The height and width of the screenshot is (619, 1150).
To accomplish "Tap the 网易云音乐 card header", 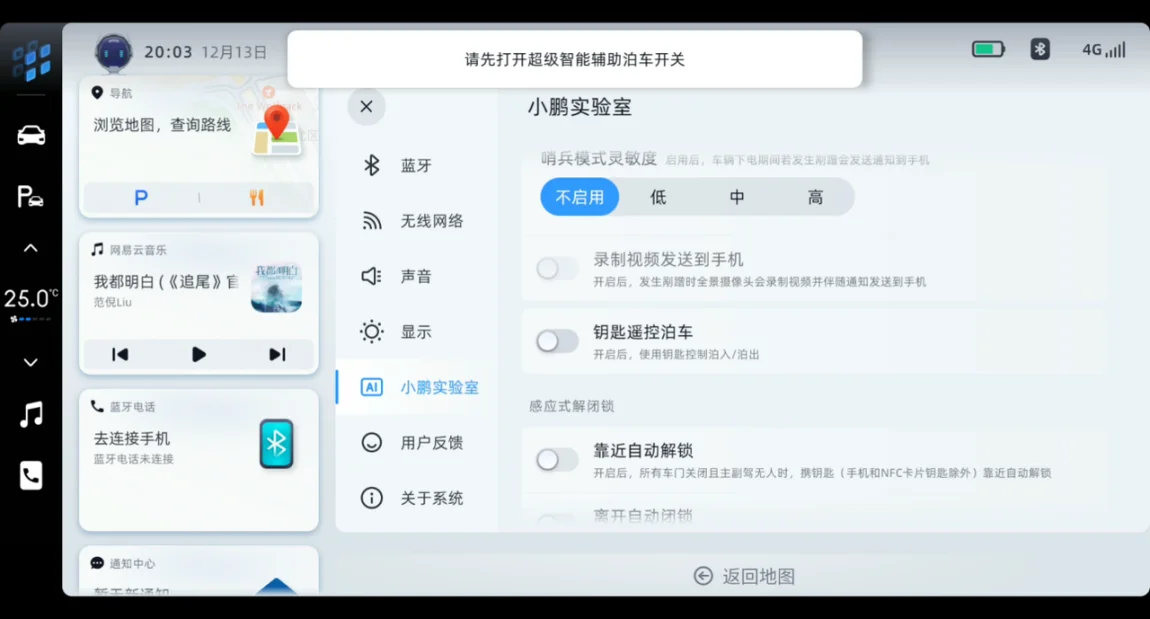I will [129, 250].
